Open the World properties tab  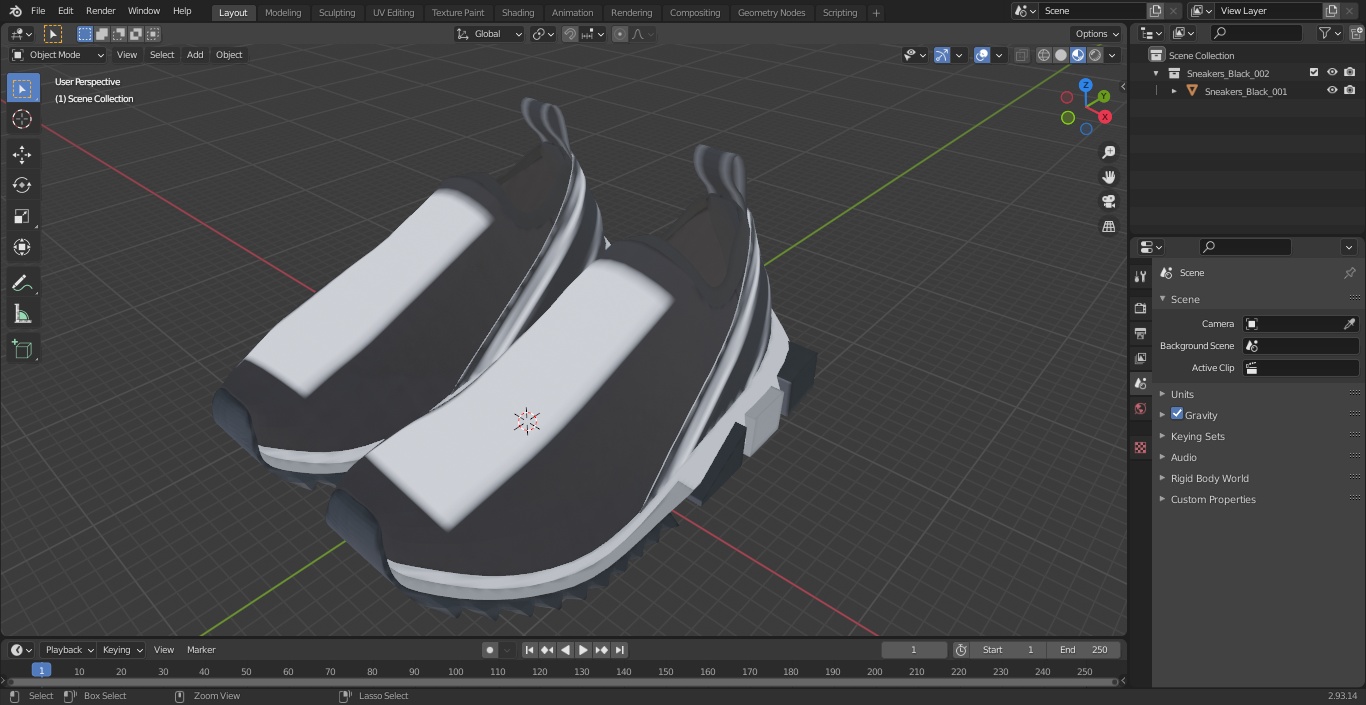pos(1140,408)
